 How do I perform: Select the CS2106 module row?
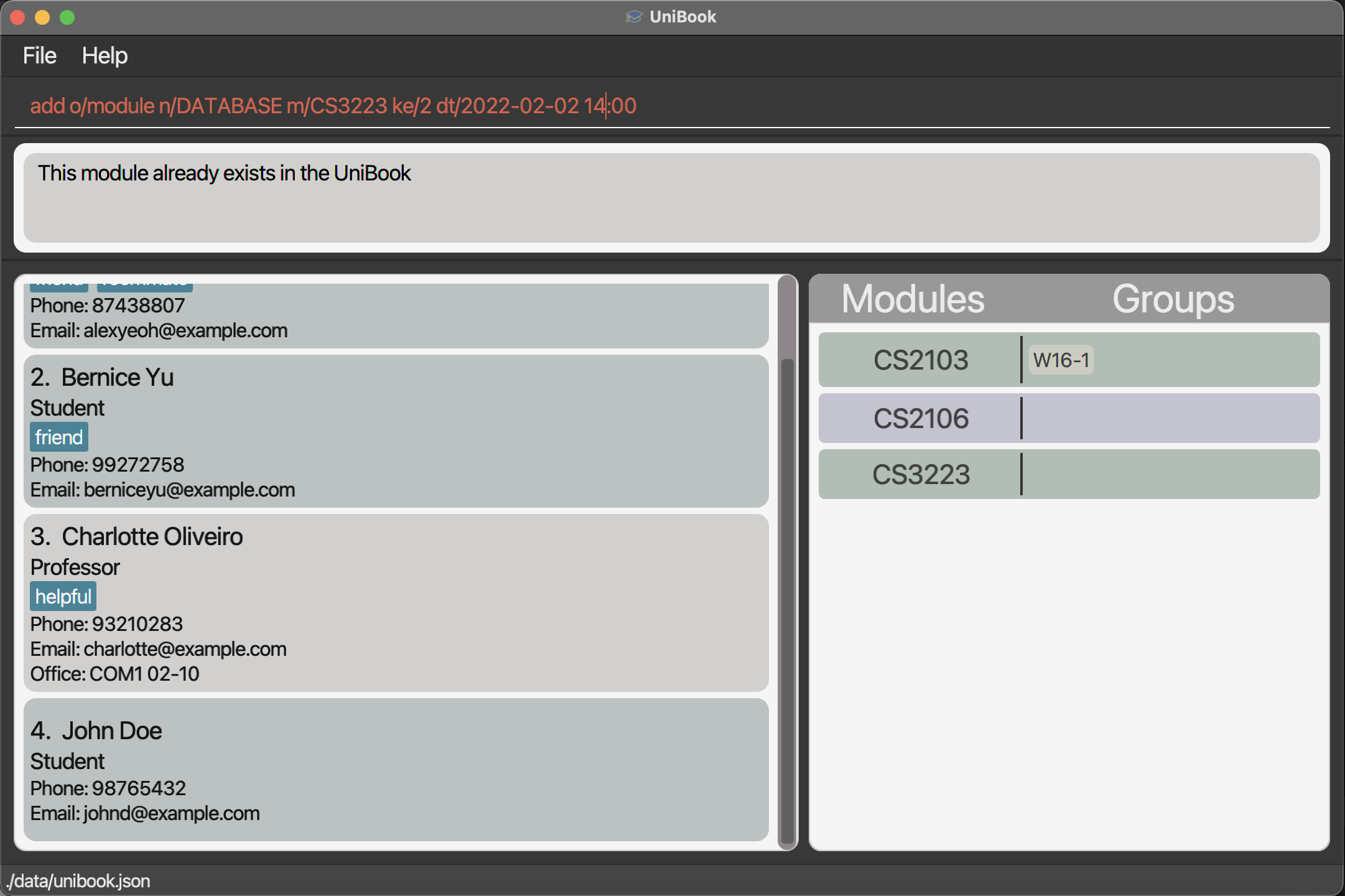click(x=921, y=418)
